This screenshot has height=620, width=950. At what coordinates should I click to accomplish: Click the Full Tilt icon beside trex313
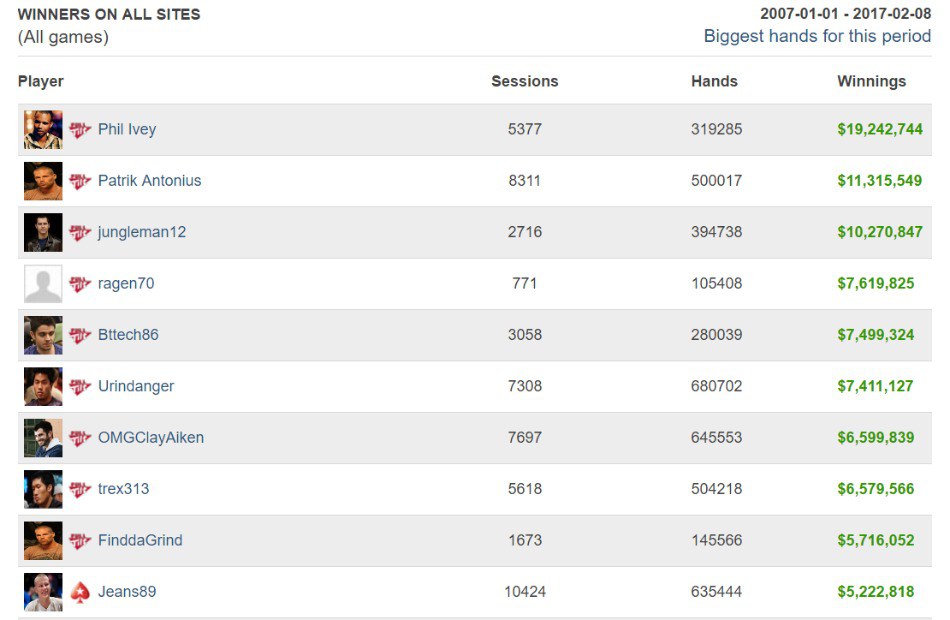click(80, 489)
